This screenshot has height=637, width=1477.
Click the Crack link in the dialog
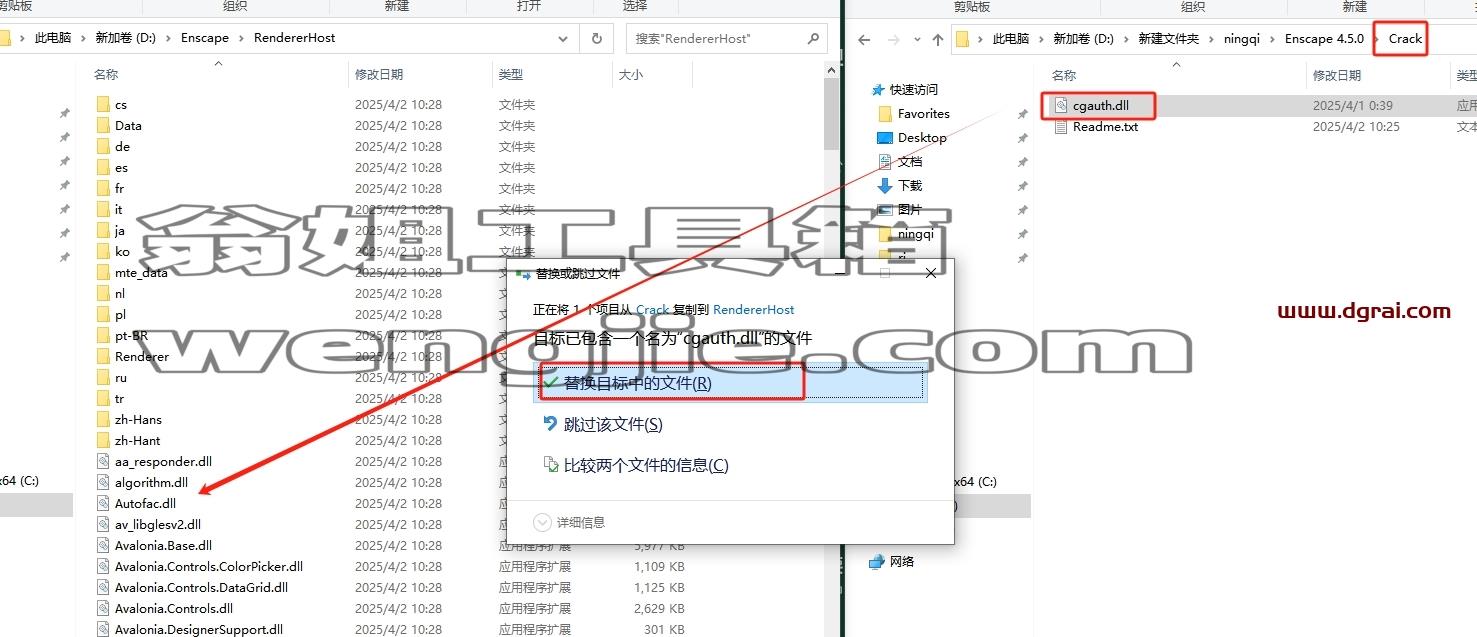[x=653, y=310]
